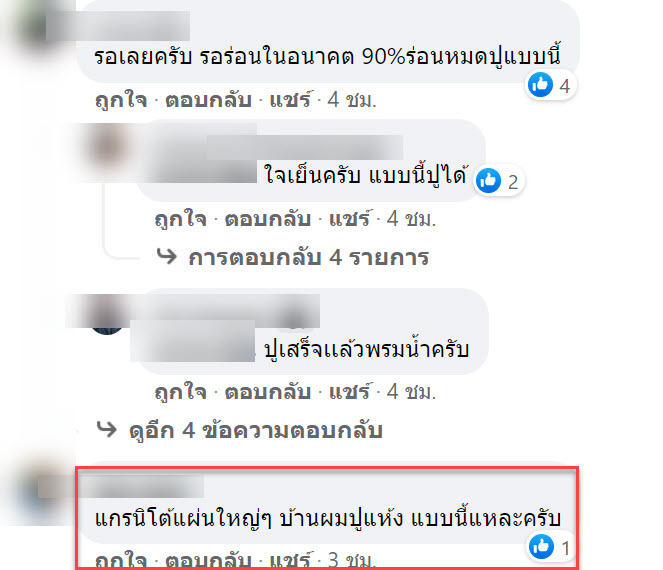Click ตอบกลับ under ใจเย็นครับ comment
The width and height of the screenshot is (663, 570).
[x=268, y=219]
